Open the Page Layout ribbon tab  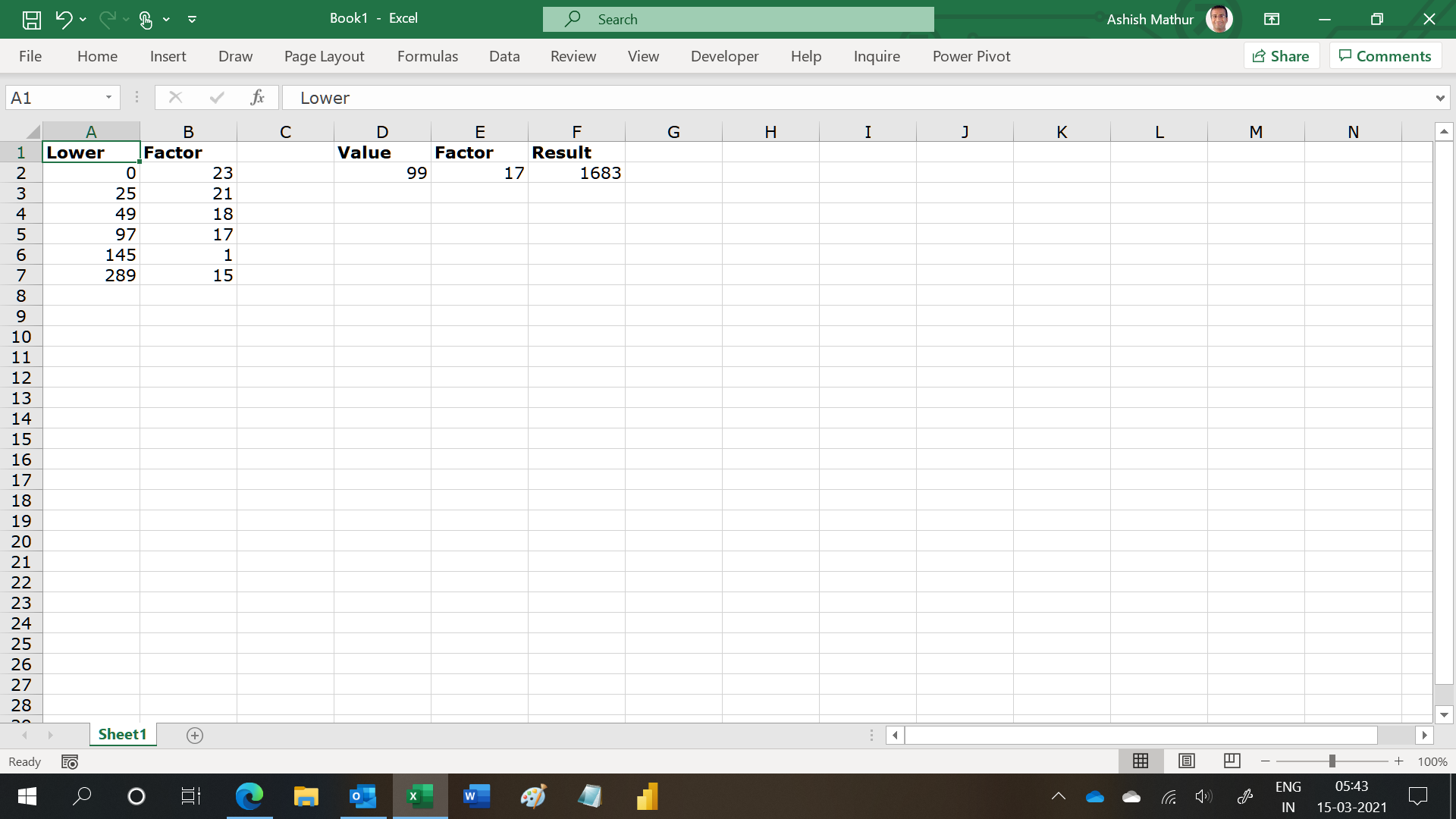tap(325, 56)
